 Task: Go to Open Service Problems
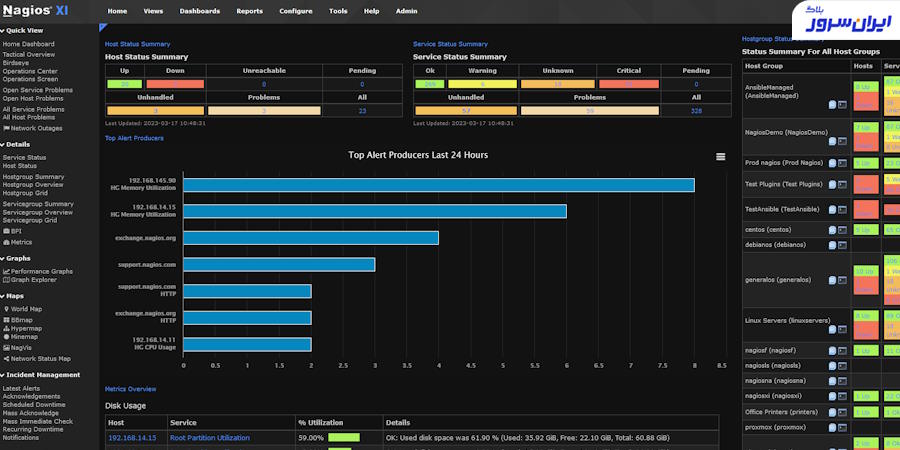pos(38,90)
